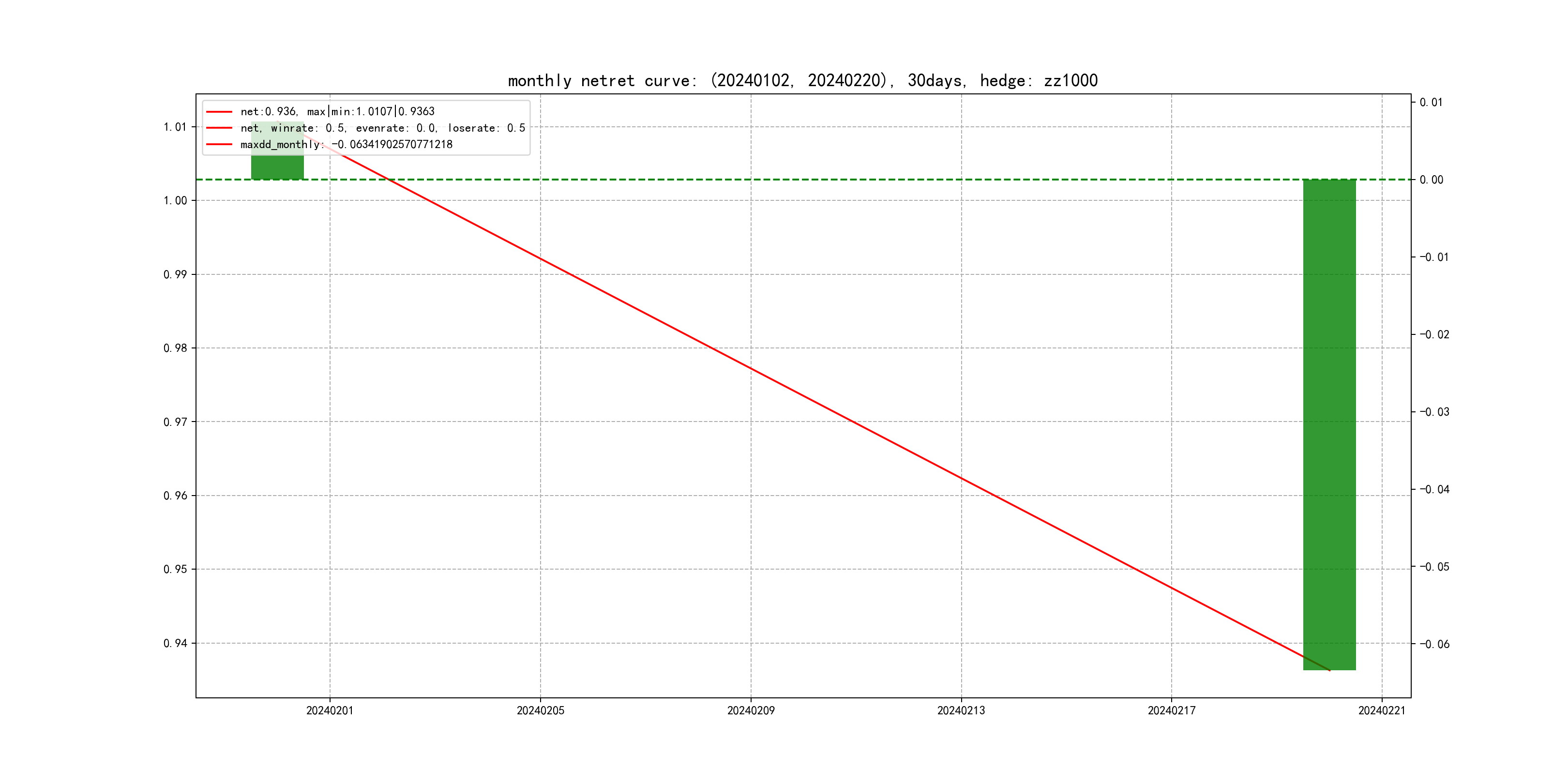Click red line swatch beside net:0.936

(x=219, y=112)
